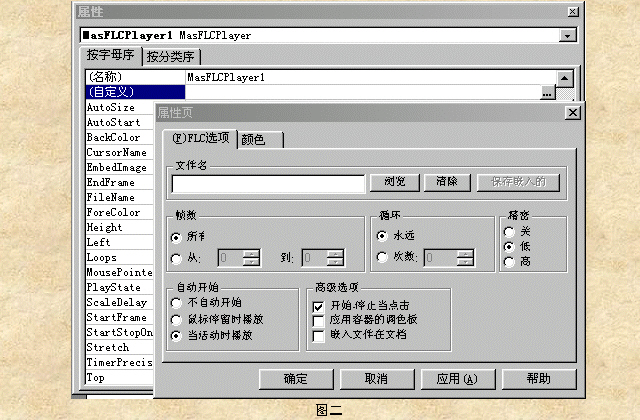The width and height of the screenshot is (640, 420).
Task: Enable the 应用容器的调色板 checkbox
Action: coord(319,320)
